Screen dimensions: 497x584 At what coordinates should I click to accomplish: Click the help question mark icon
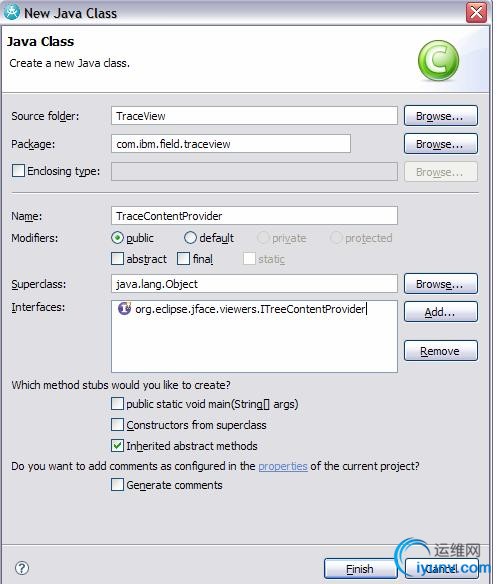point(22,568)
